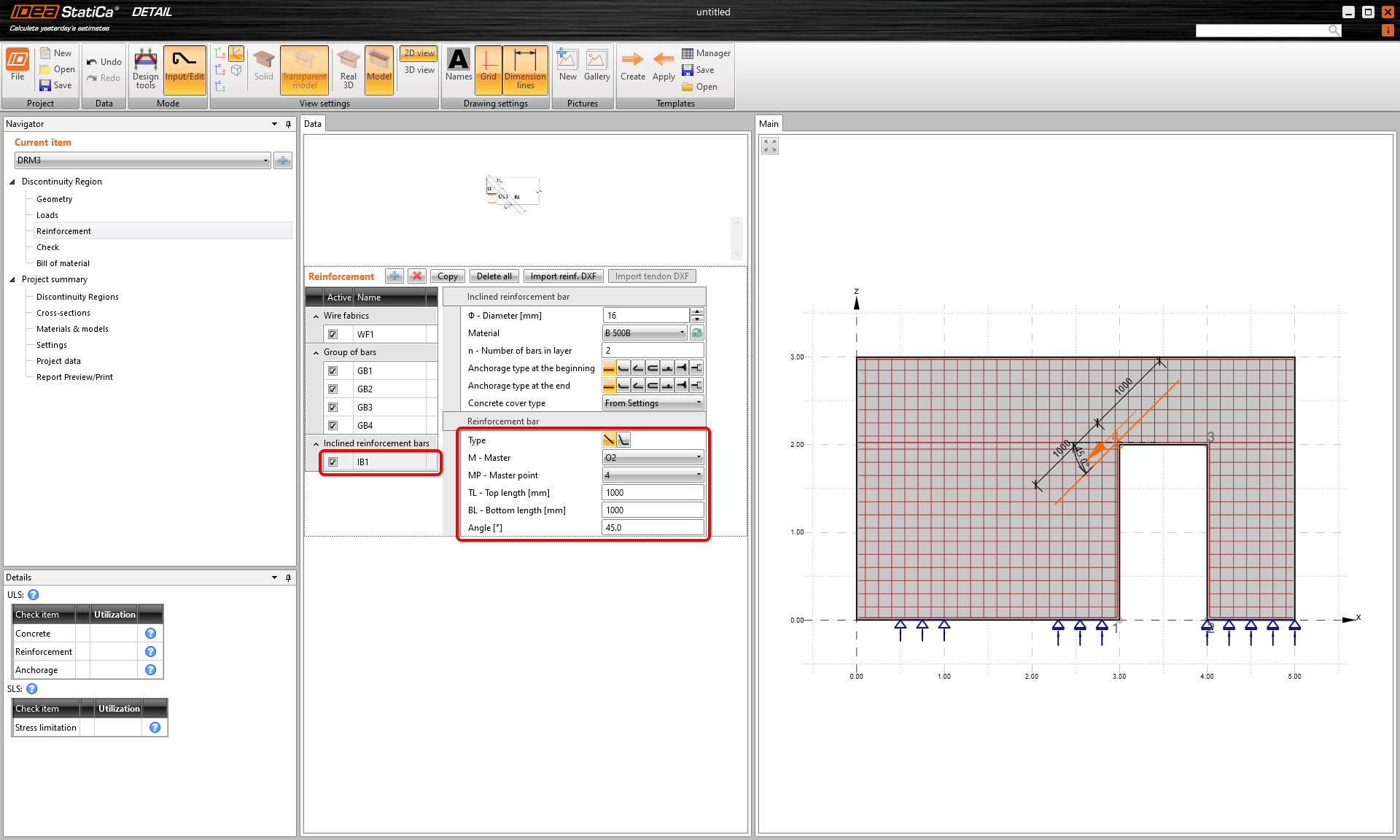
Task: Click the diameter stepper up arrow
Action: coord(697,312)
